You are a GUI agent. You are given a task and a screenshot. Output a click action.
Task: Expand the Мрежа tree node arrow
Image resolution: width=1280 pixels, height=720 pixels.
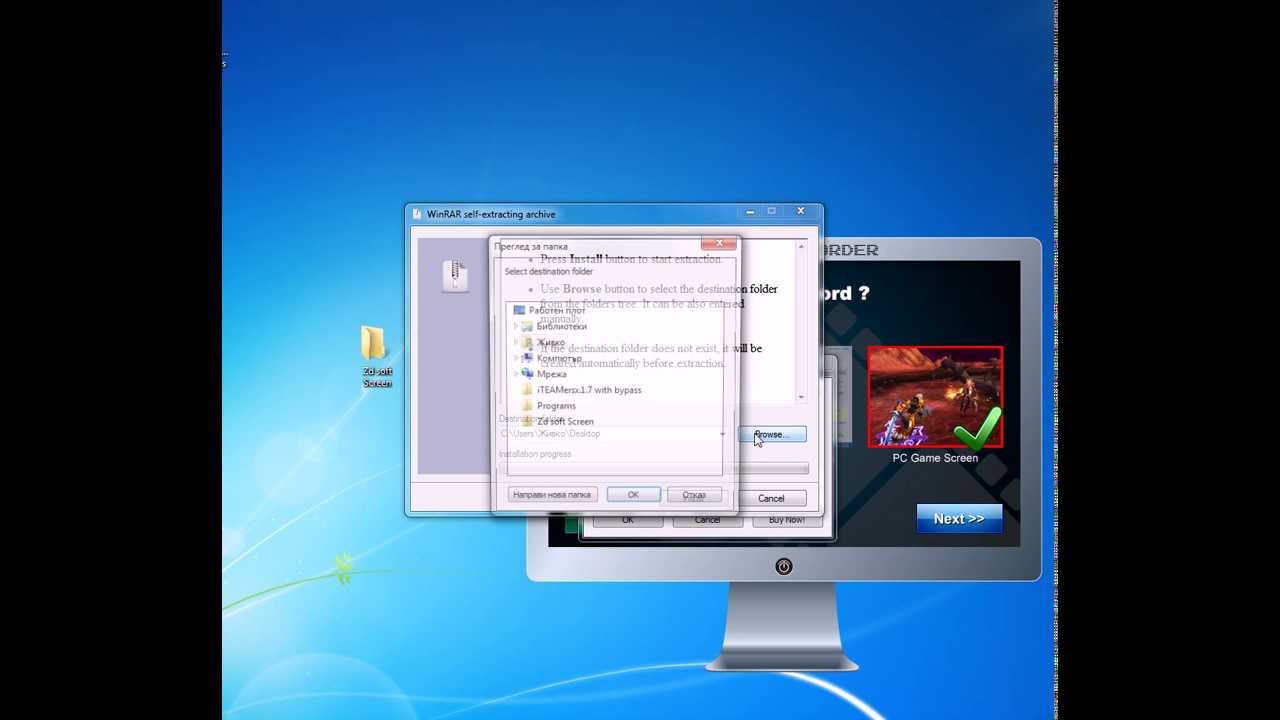pyautogui.click(x=516, y=374)
